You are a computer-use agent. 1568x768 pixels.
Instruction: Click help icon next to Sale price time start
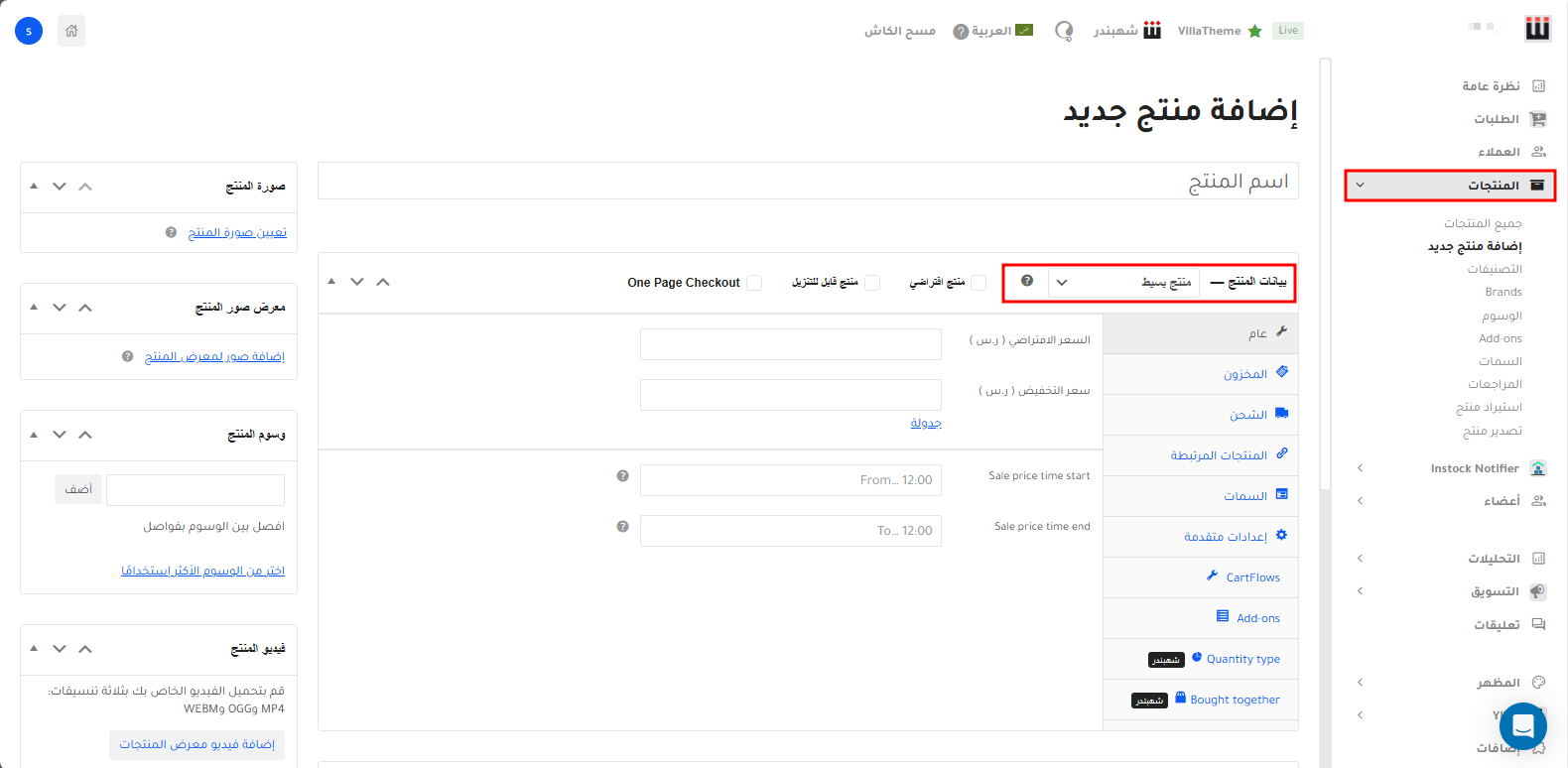[622, 476]
